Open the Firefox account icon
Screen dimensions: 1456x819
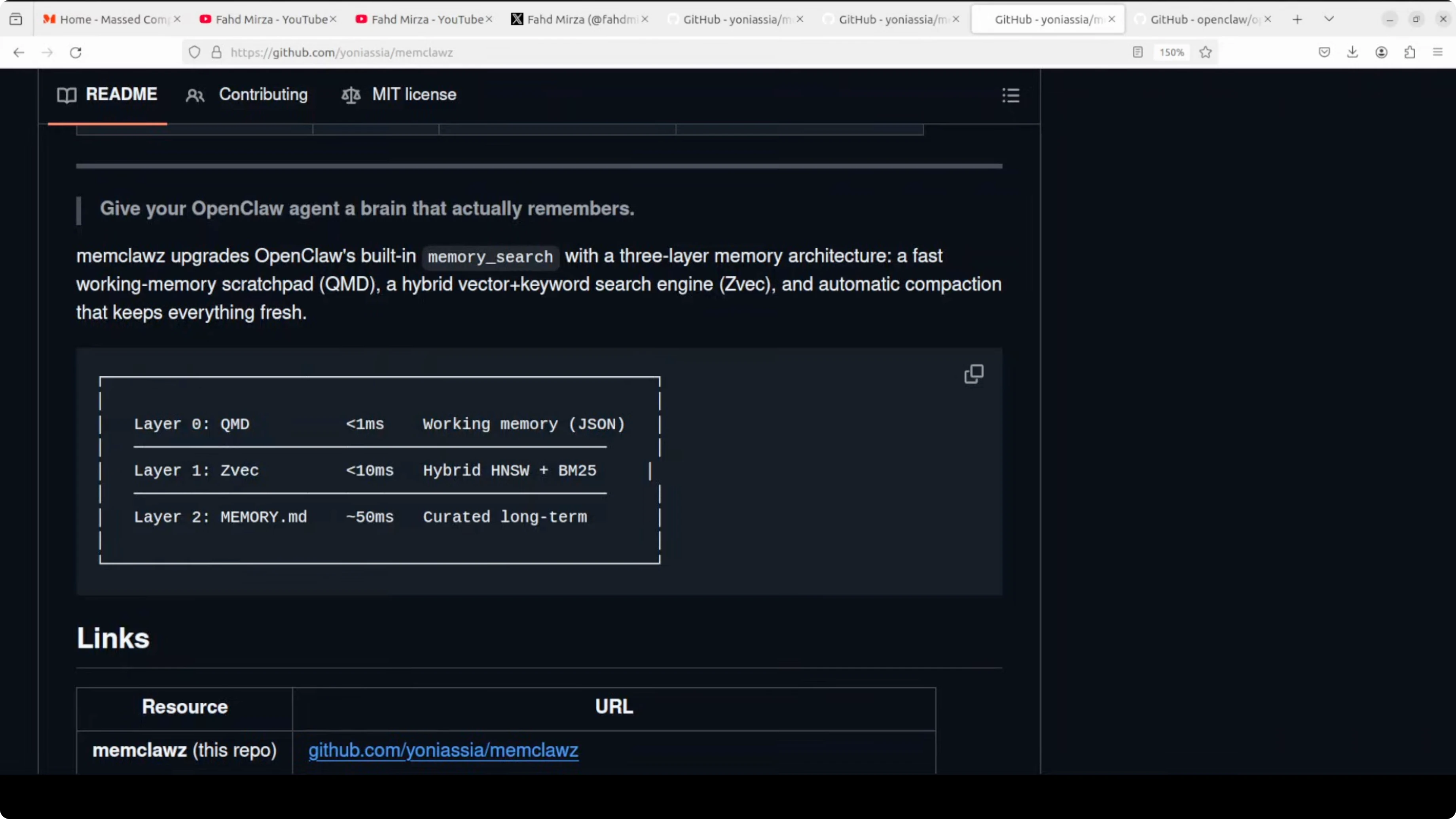coord(1381,53)
